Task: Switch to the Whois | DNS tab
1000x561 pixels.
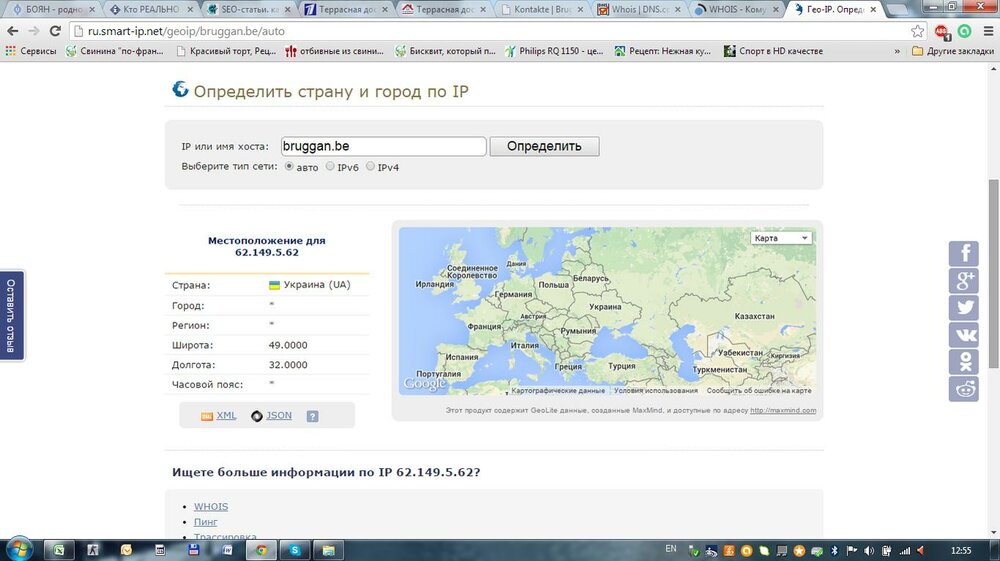Action: pyautogui.click(x=638, y=10)
